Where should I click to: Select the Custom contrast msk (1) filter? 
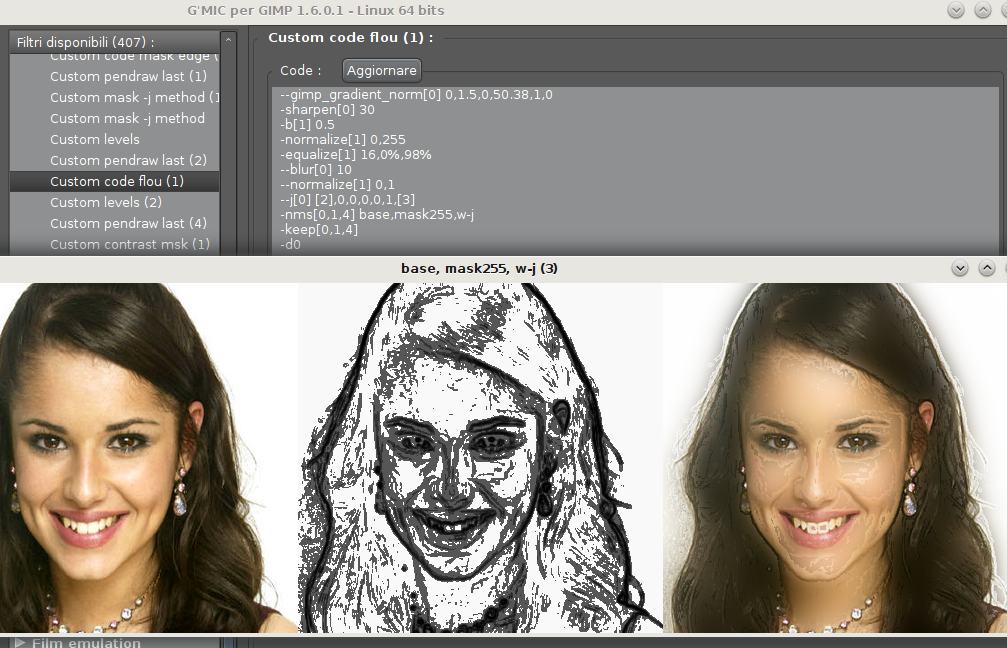pyautogui.click(x=114, y=244)
